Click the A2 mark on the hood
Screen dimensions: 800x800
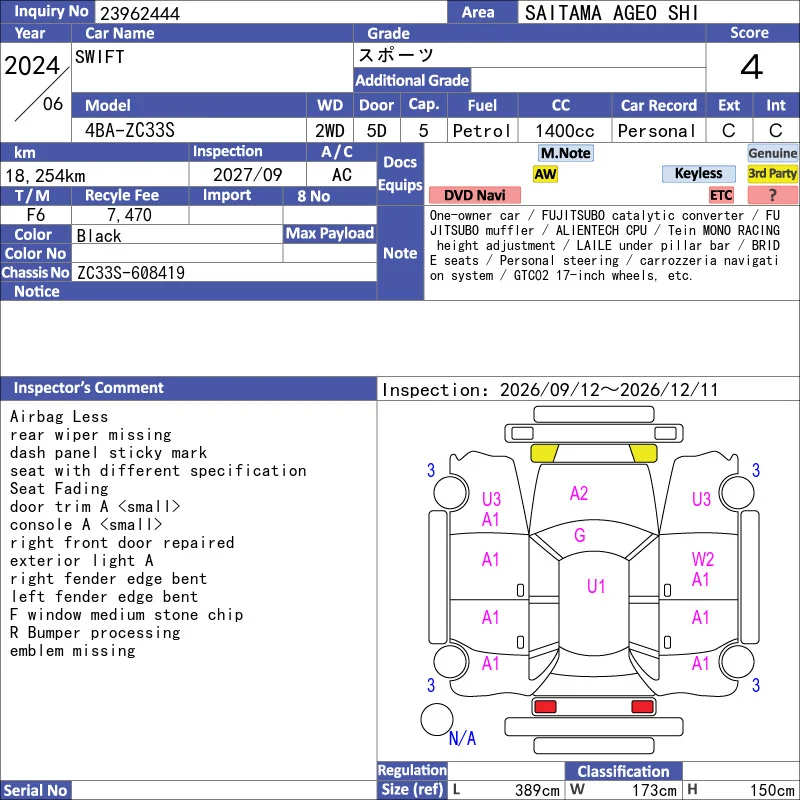(579, 493)
